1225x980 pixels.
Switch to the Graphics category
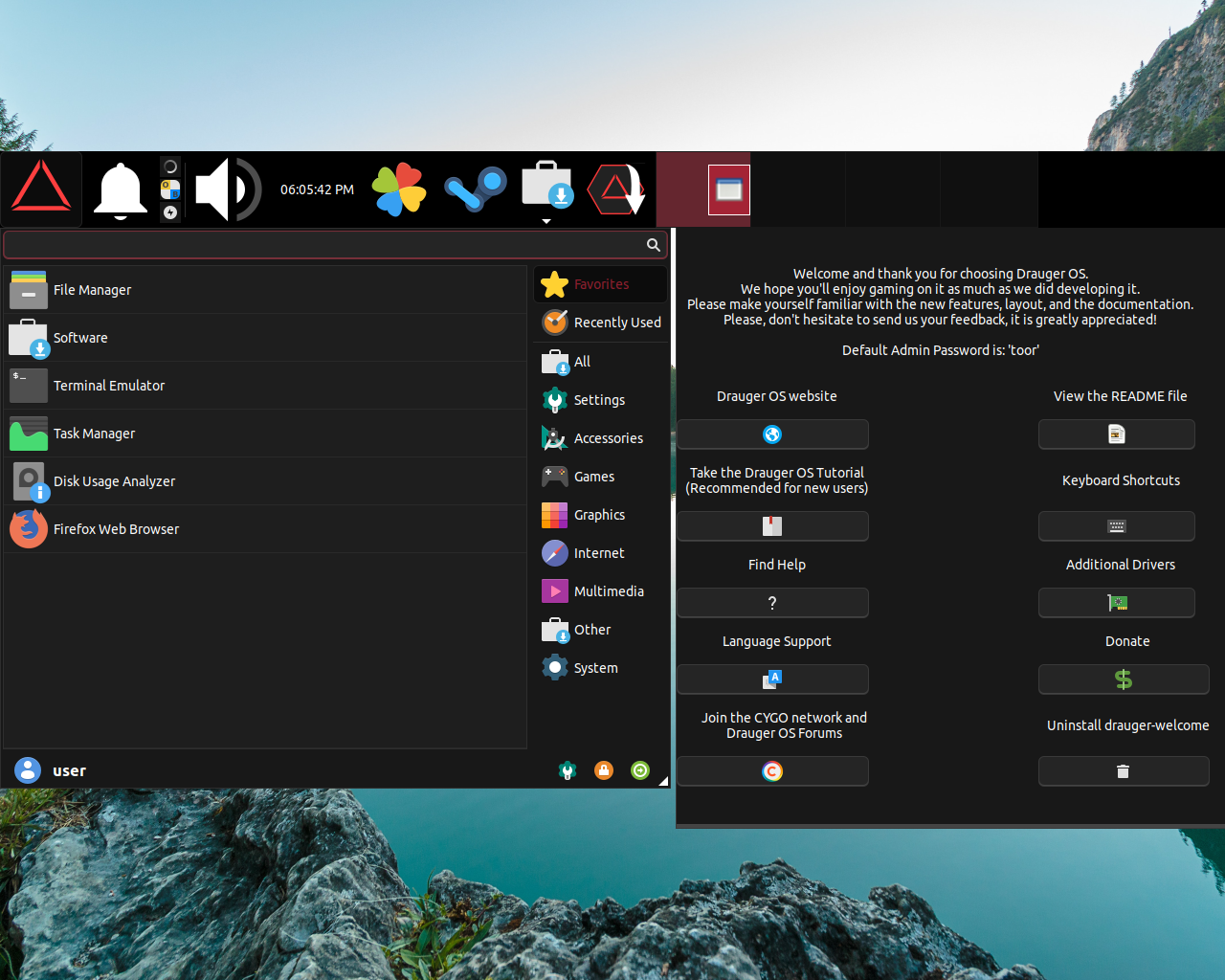point(600,515)
